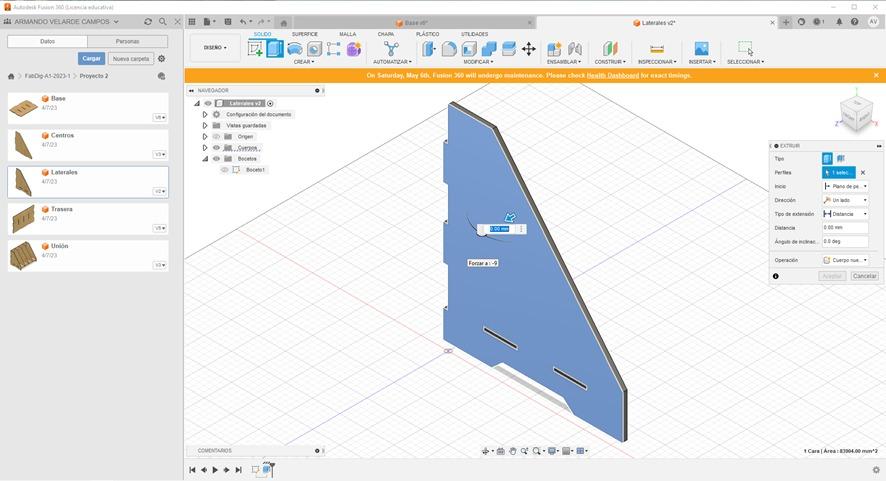Switch to the MALLA tab

pos(348,34)
